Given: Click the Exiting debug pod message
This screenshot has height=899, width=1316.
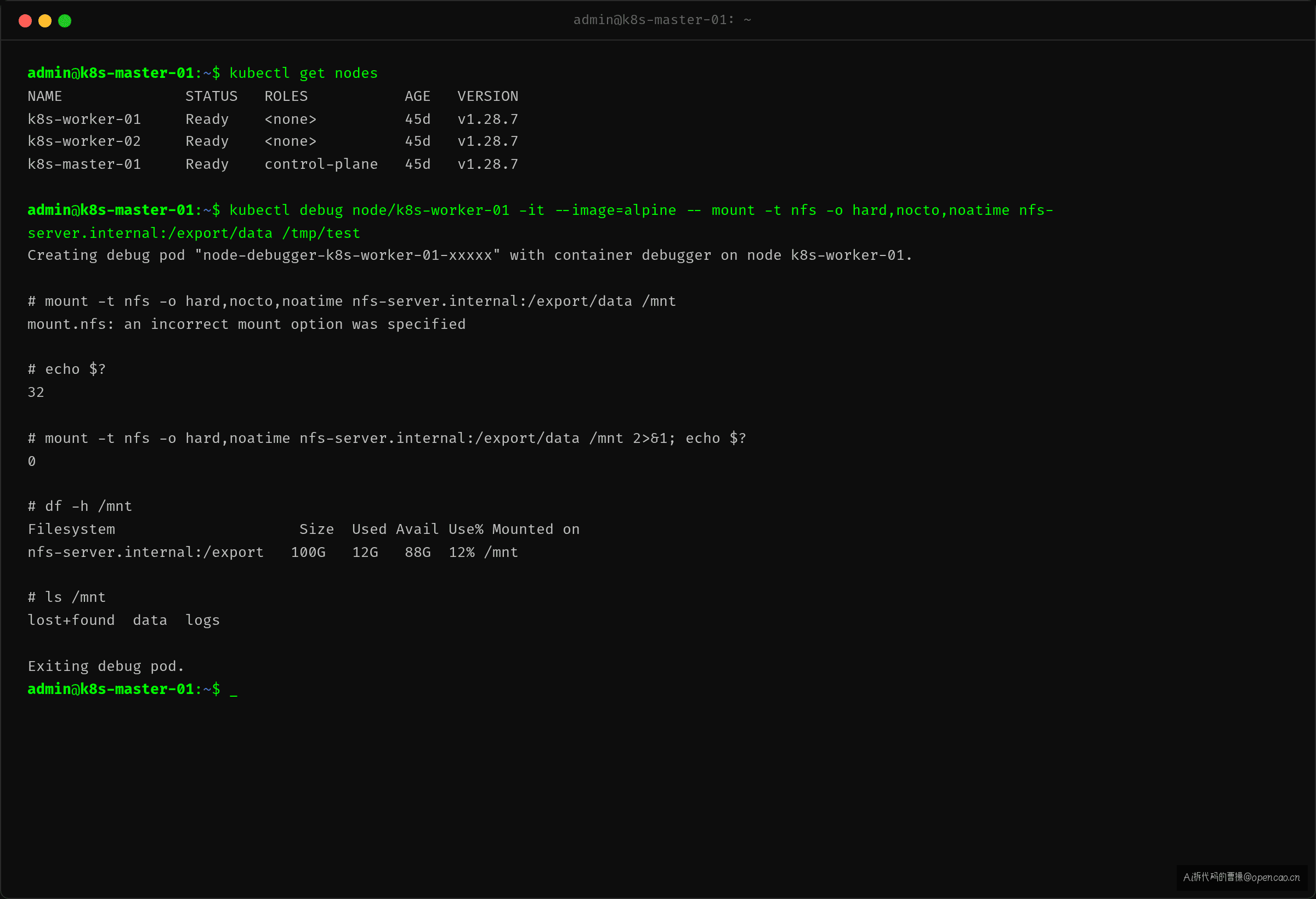Looking at the screenshot, I should (106, 667).
